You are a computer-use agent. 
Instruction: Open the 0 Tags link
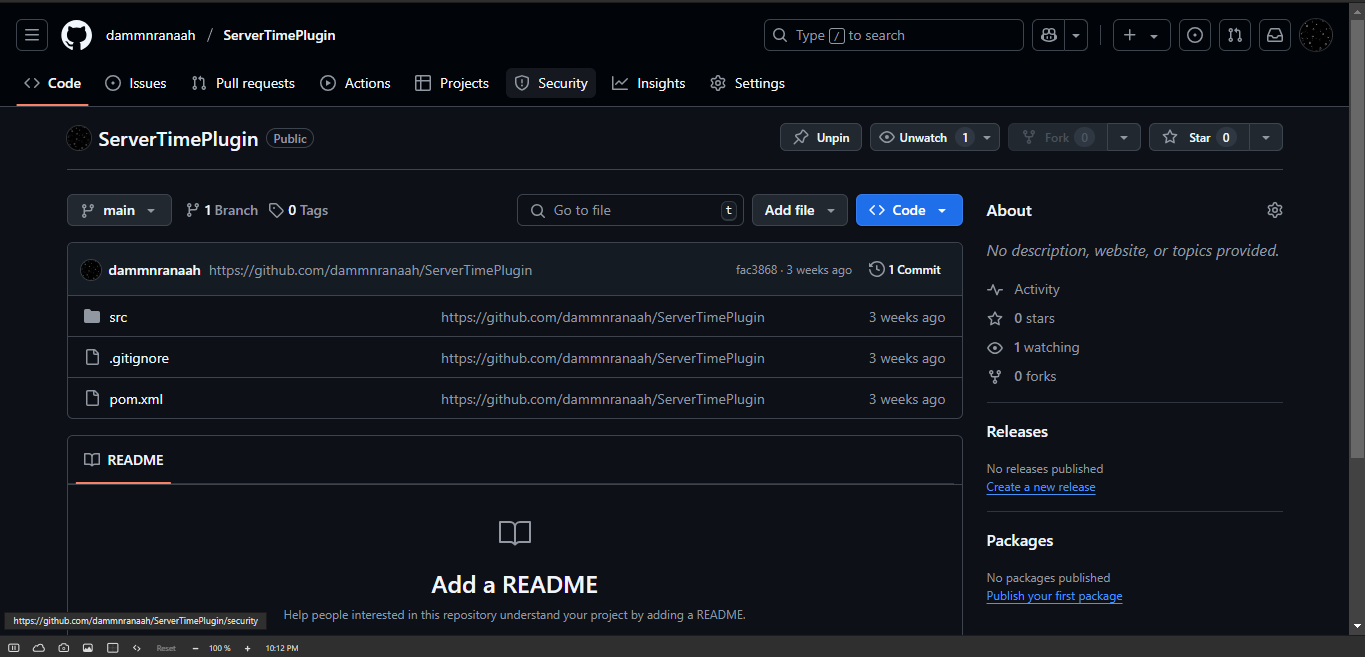[x=298, y=210]
